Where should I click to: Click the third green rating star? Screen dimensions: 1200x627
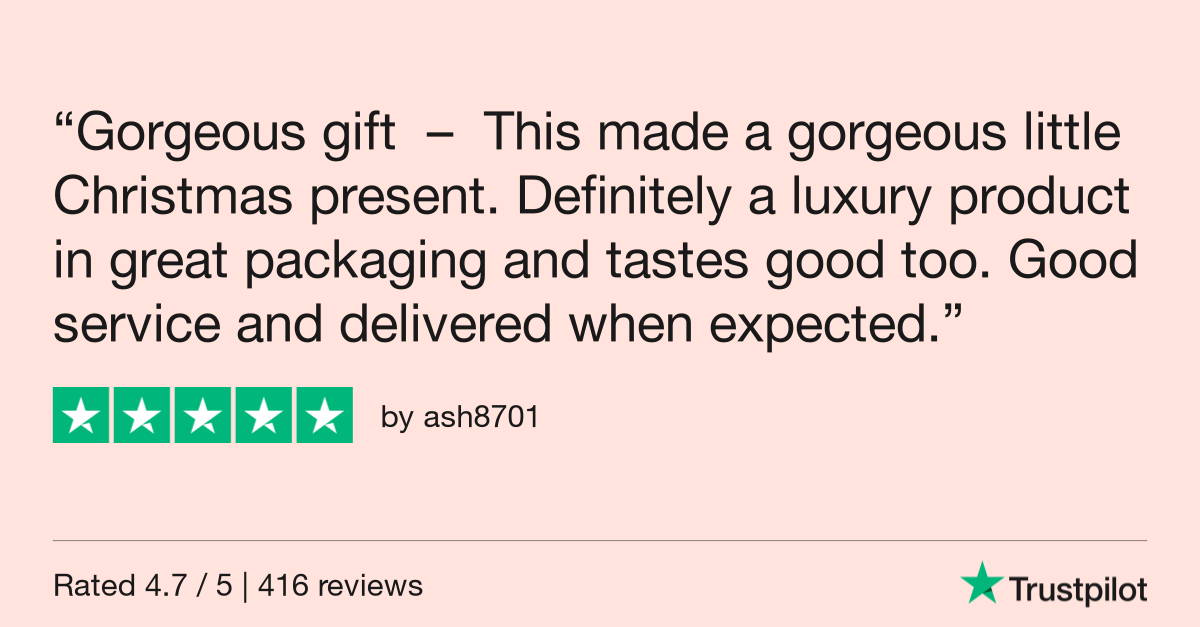[203, 415]
